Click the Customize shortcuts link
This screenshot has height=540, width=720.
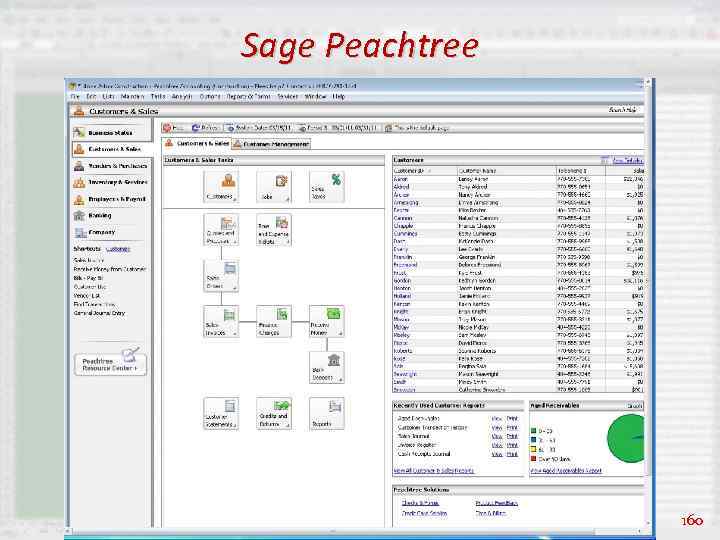pos(118,249)
